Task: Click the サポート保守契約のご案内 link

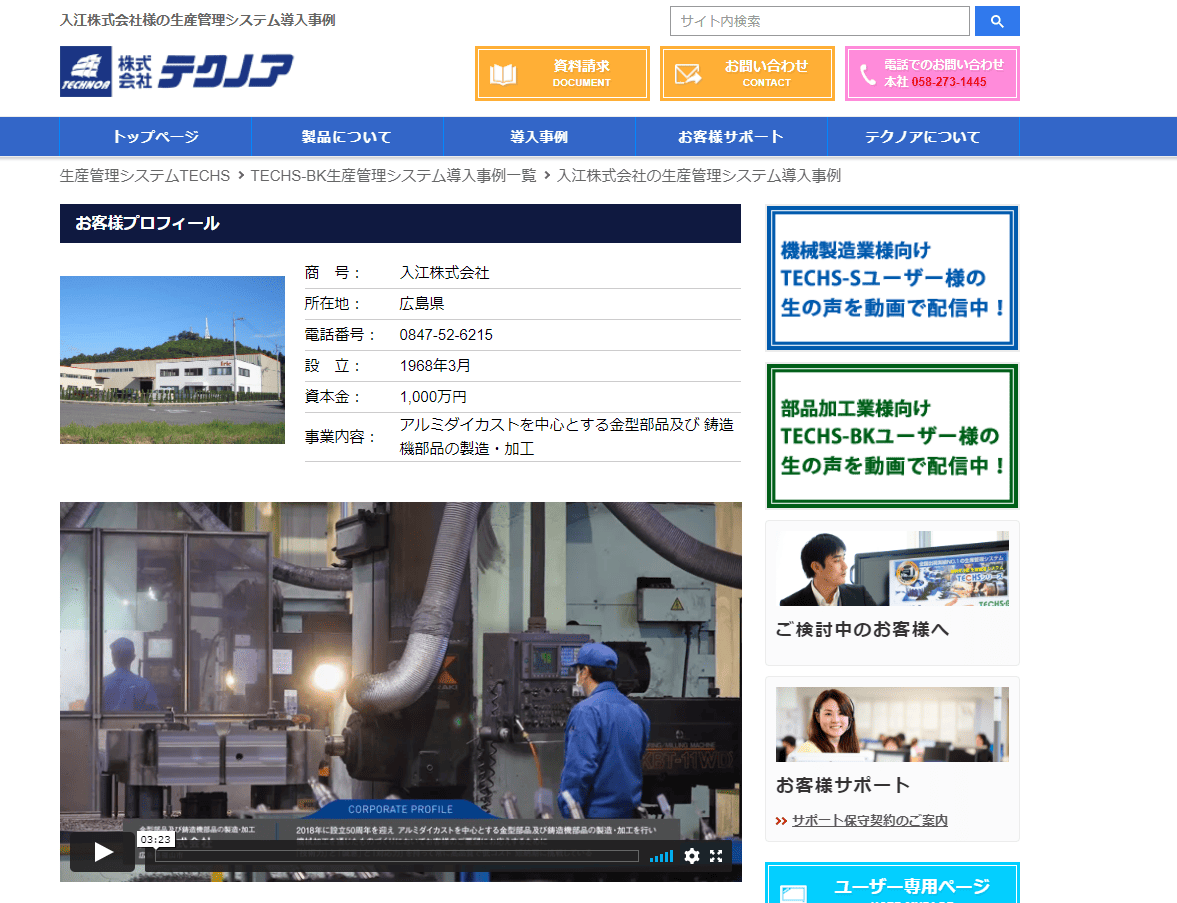Action: point(869,820)
